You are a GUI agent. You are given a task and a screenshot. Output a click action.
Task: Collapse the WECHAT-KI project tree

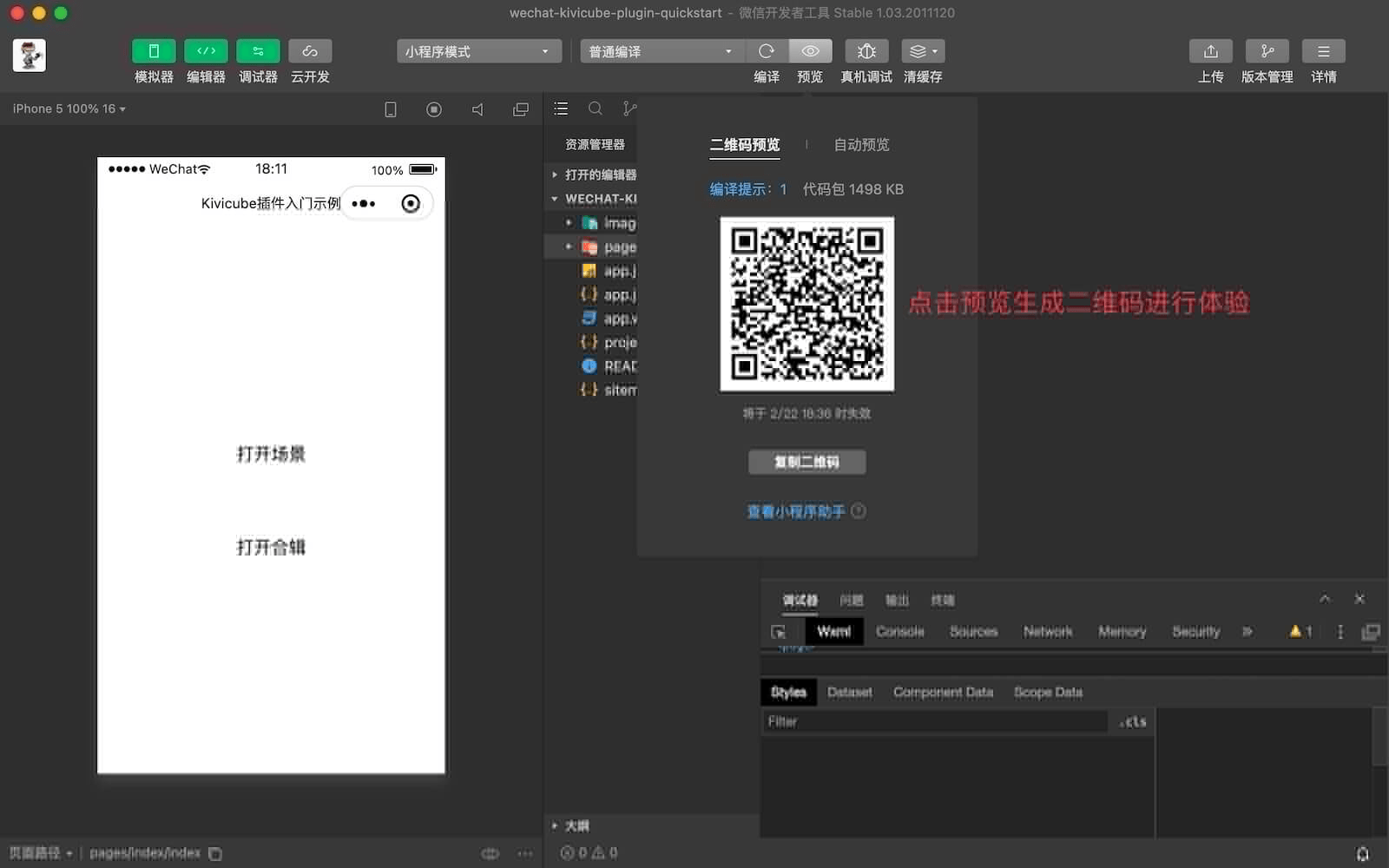553,198
